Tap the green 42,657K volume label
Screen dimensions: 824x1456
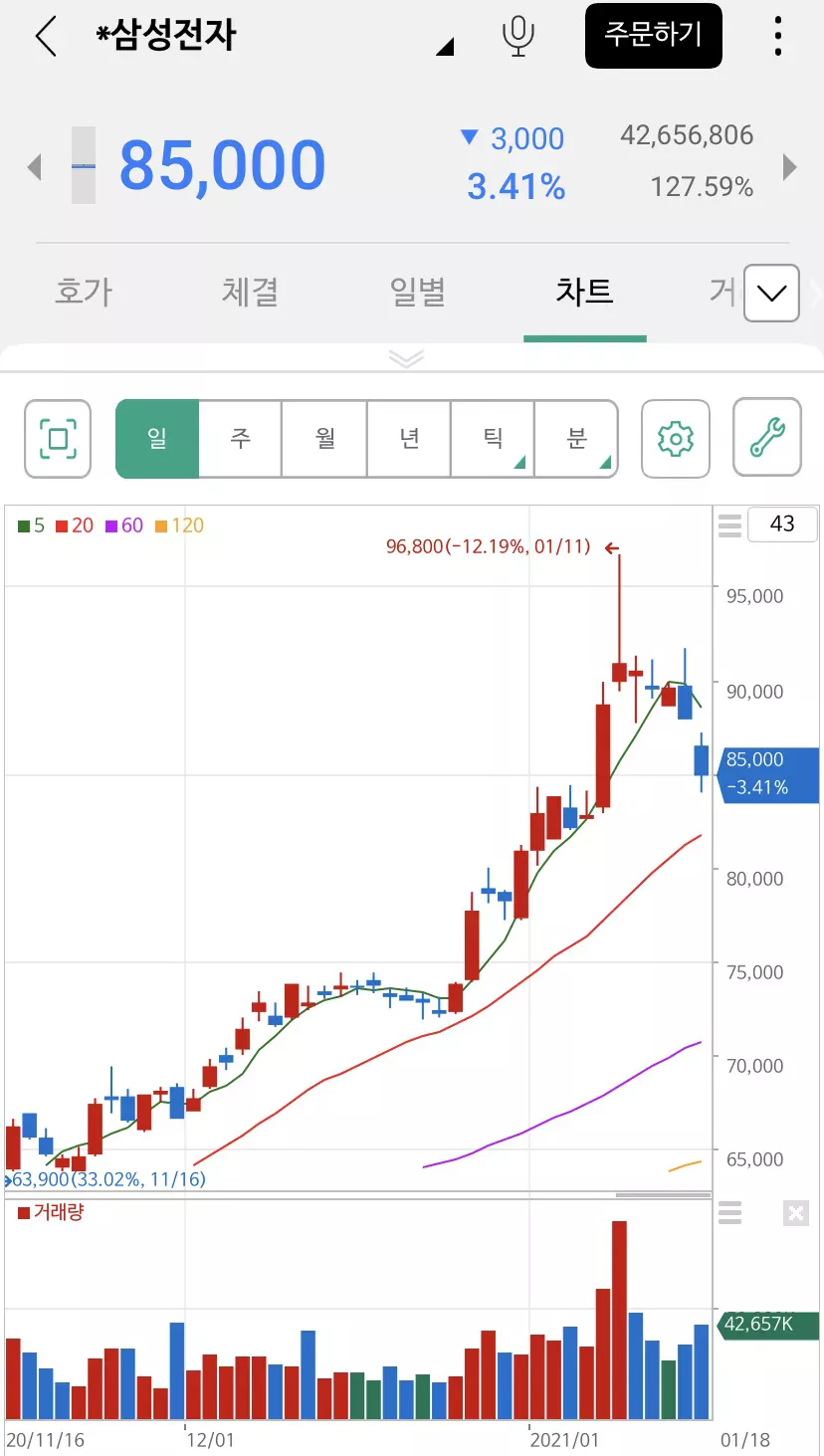[x=768, y=1325]
